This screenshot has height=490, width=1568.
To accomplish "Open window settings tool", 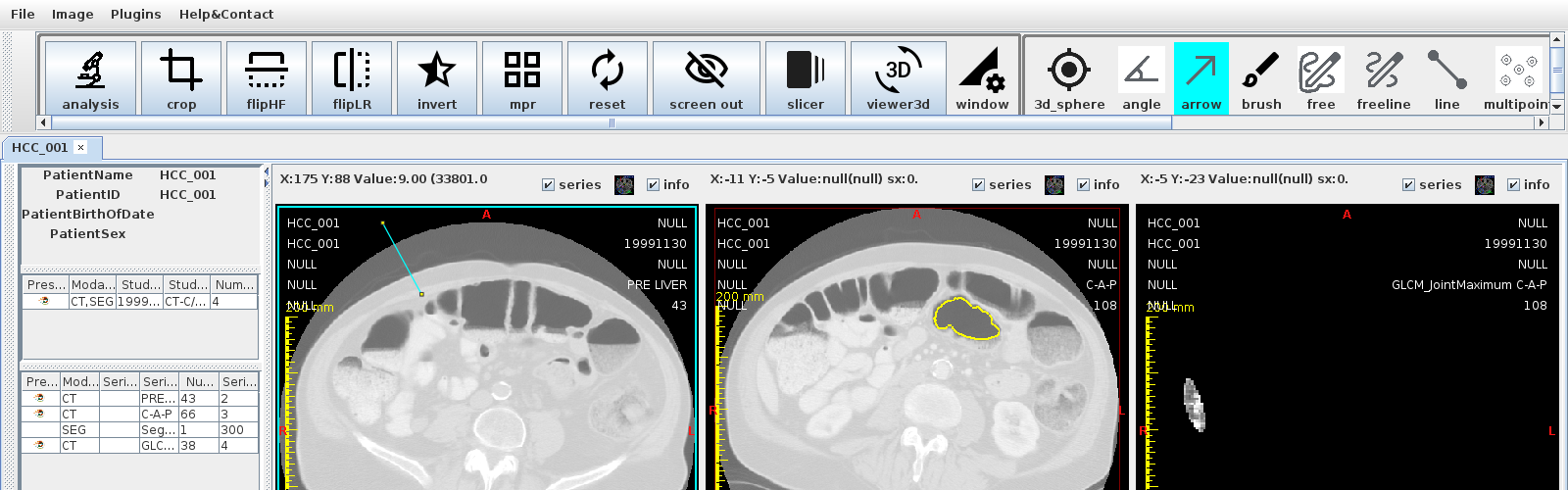I will 982,78.
